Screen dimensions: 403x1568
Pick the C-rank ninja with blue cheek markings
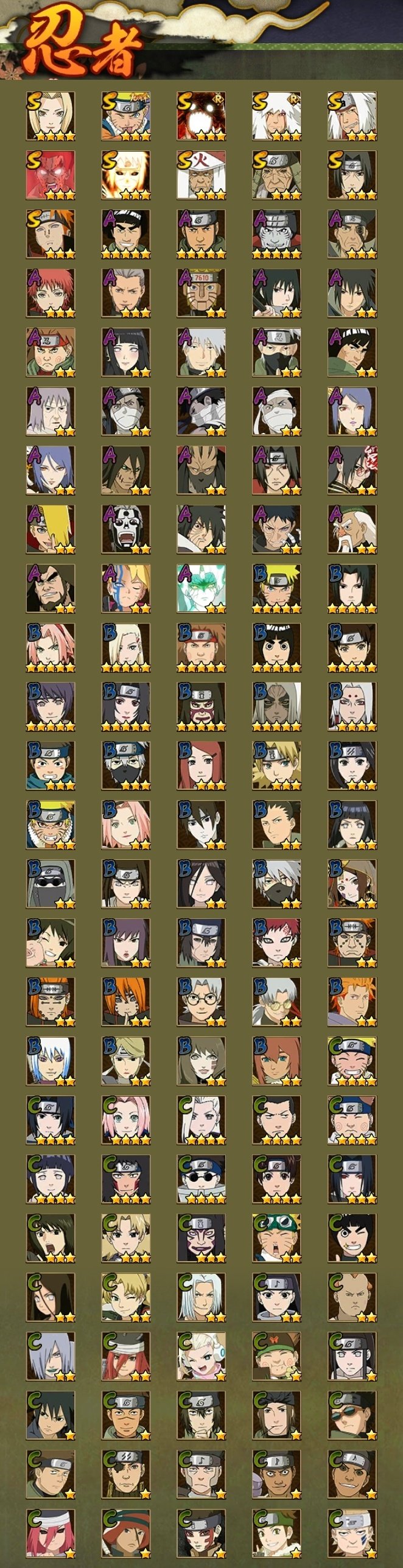coord(352,1534)
